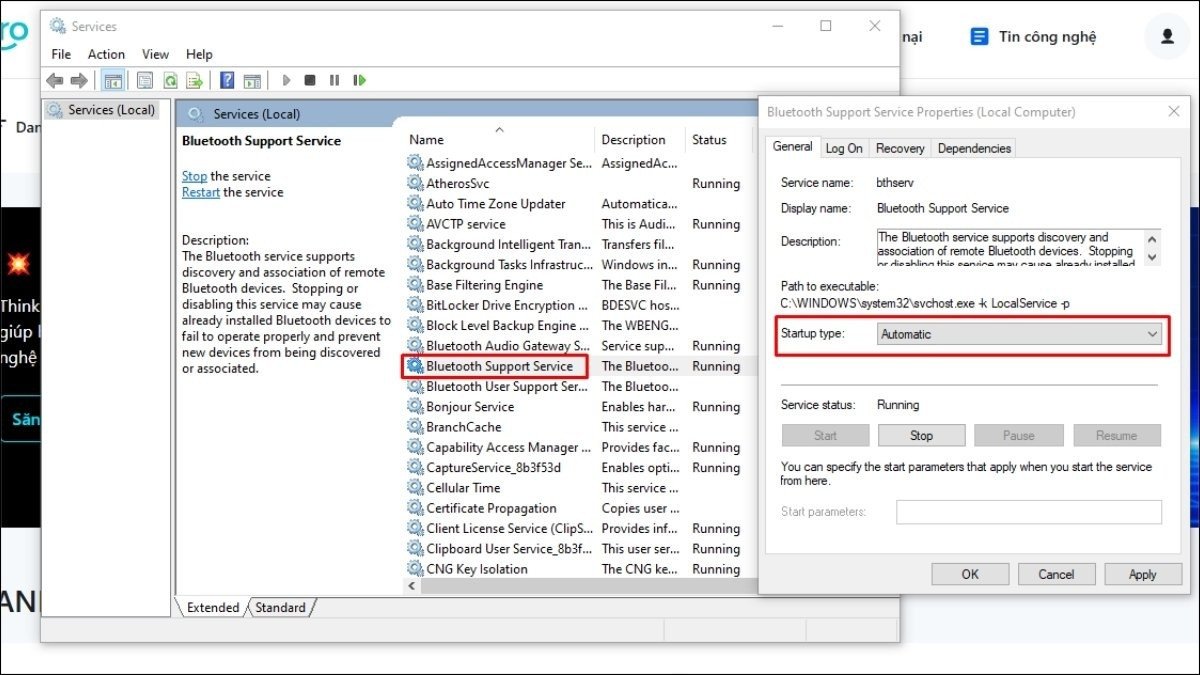Click the gear icon beside CNG Key Isolation
Viewport: 1200px width, 675px height.
415,569
